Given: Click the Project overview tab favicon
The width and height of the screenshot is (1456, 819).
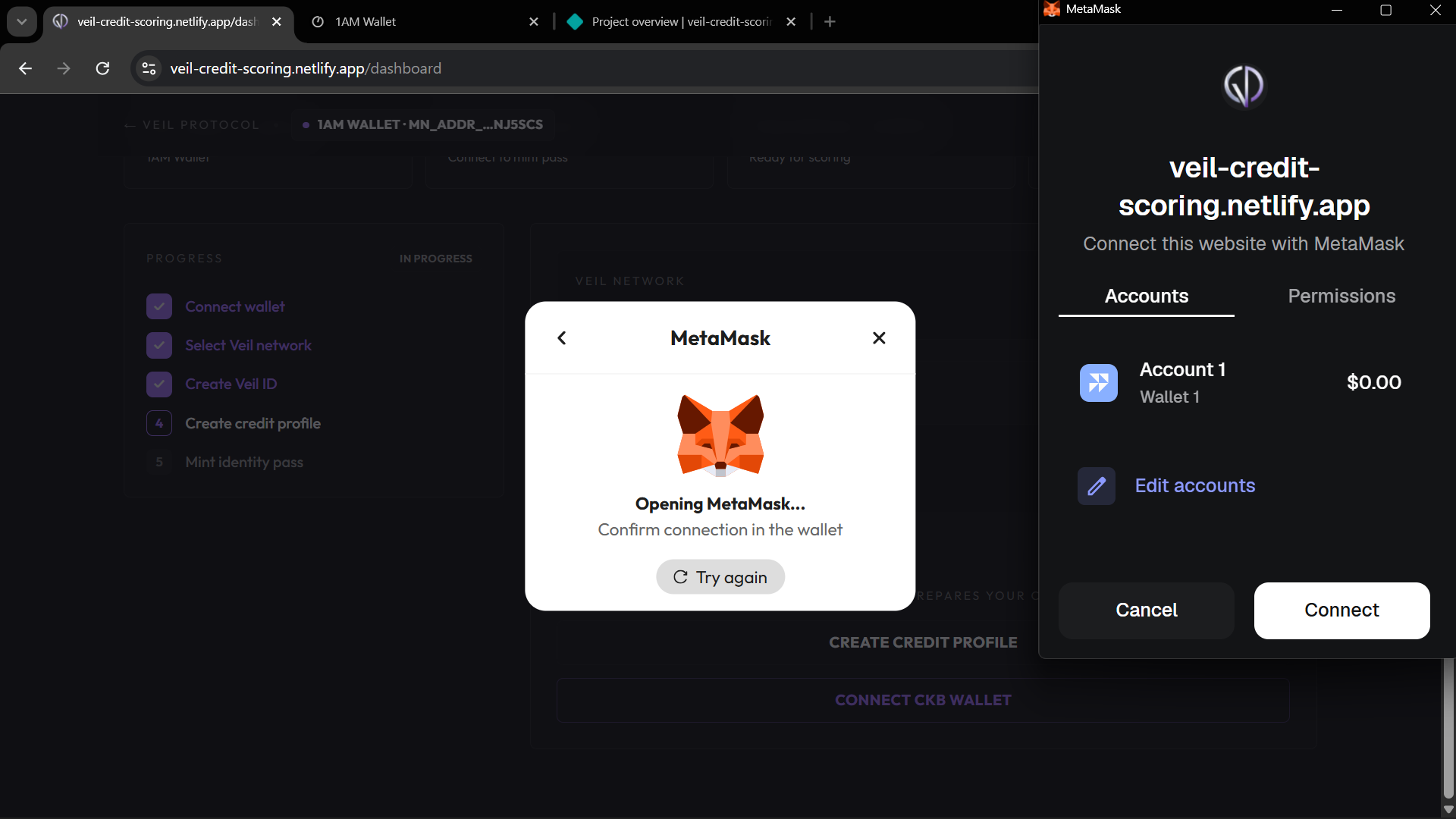Looking at the screenshot, I should (x=575, y=22).
